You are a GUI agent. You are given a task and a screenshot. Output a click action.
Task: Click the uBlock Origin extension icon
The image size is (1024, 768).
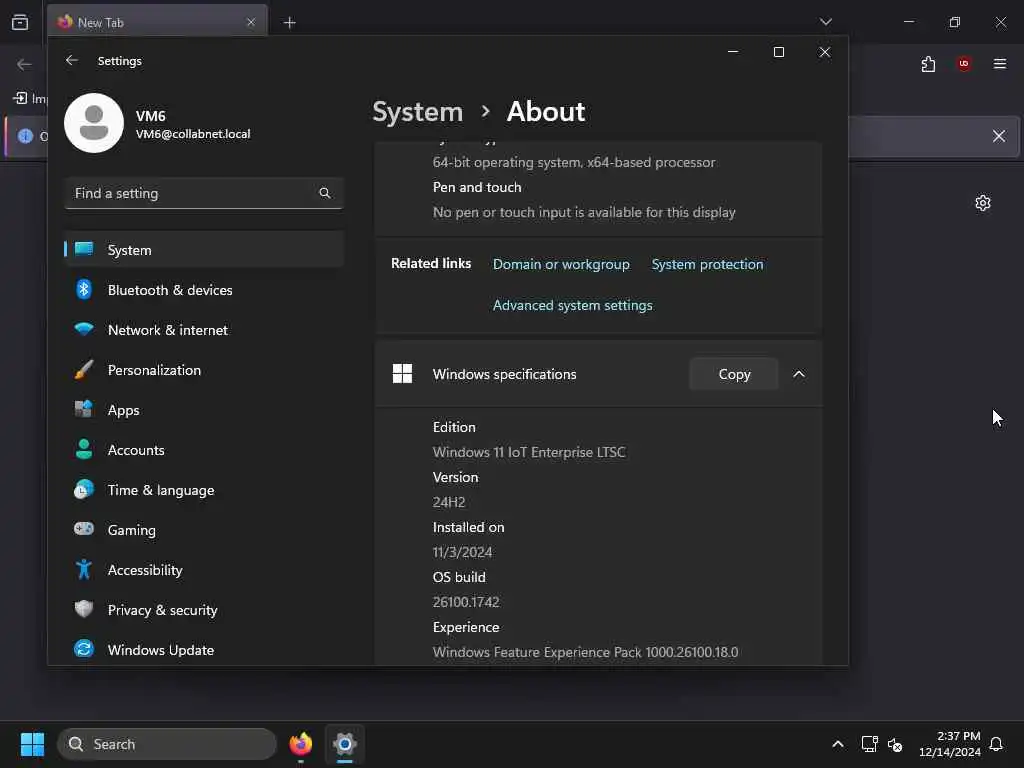coord(964,63)
